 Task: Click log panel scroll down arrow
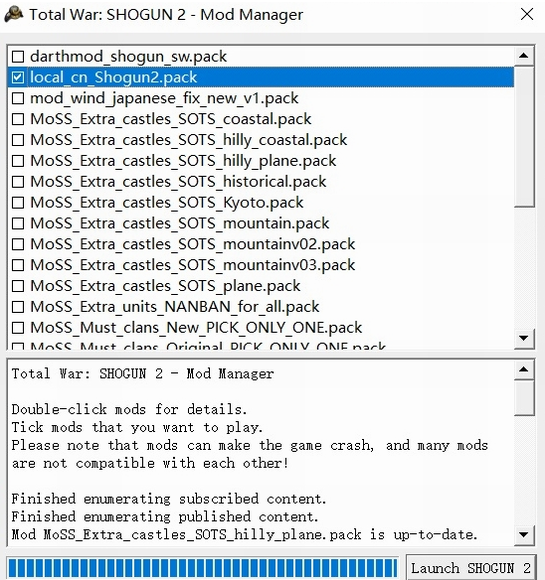point(524,535)
